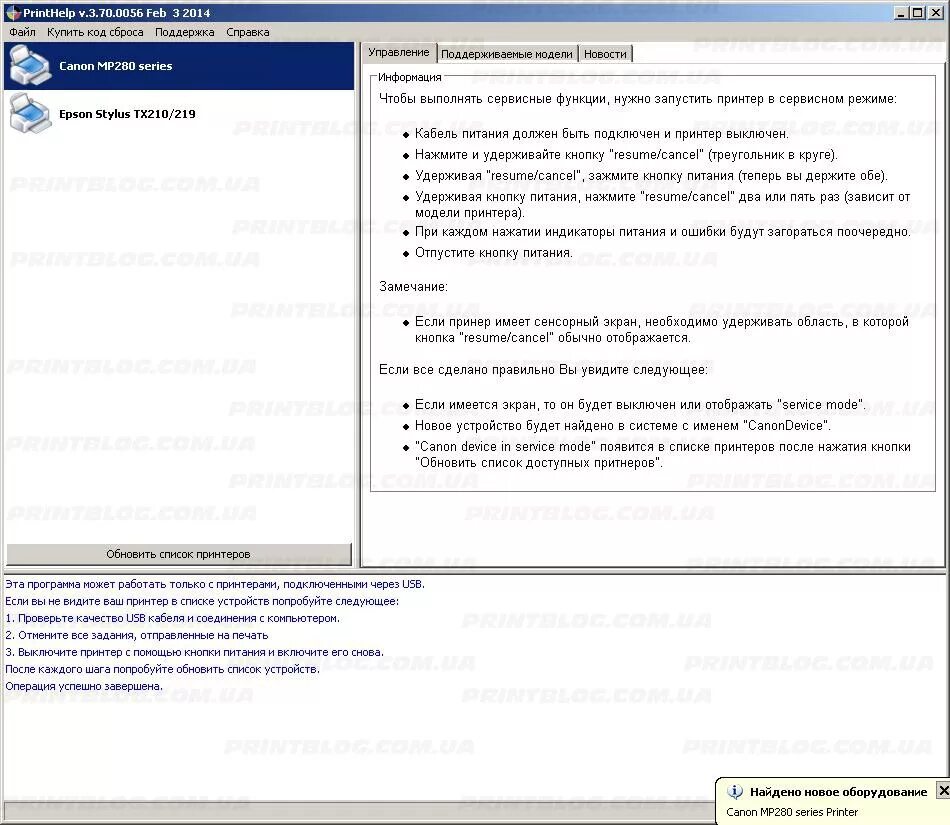Click log line '1. Проверьте качество USB кабеля'
This screenshot has height=825, width=950.
(173, 618)
